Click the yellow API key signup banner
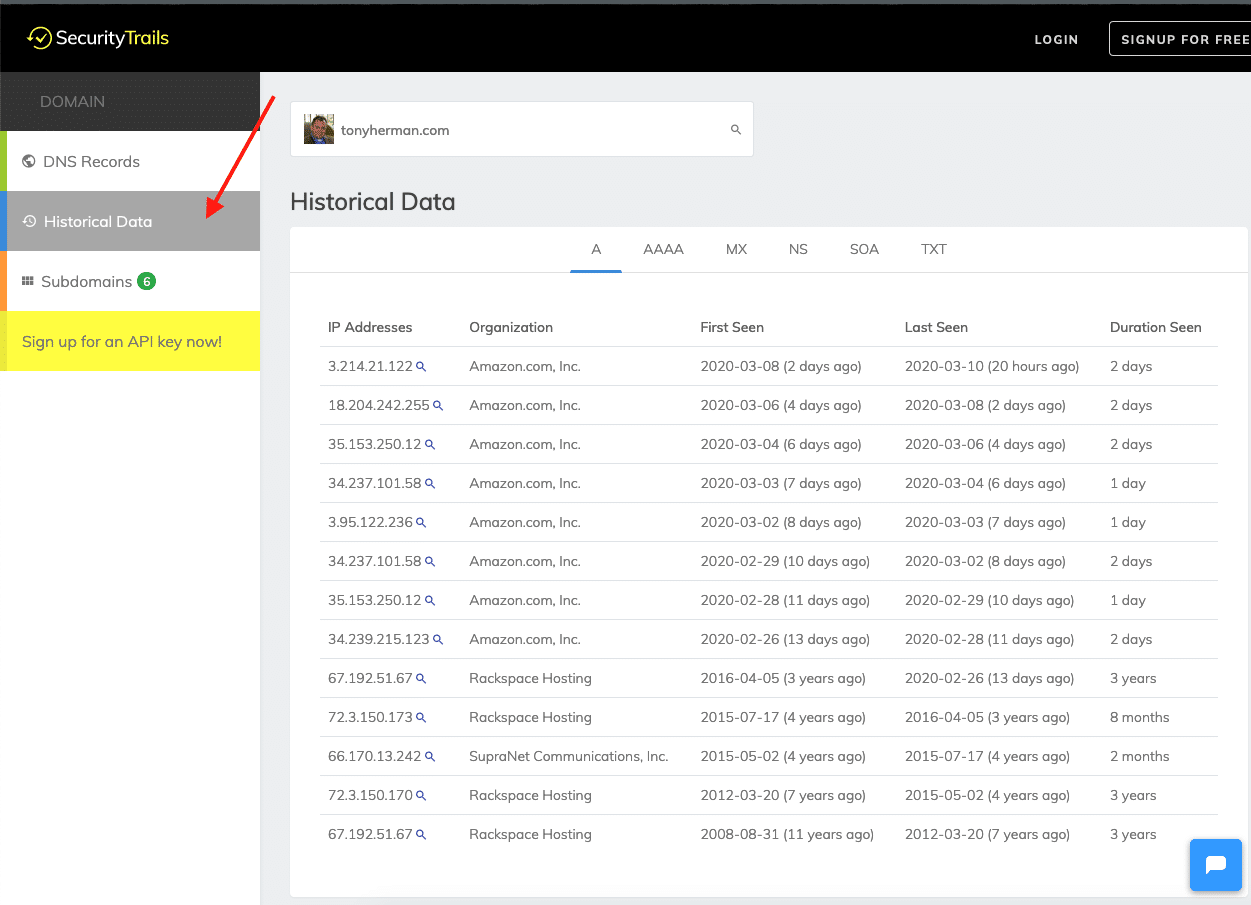 pos(120,341)
